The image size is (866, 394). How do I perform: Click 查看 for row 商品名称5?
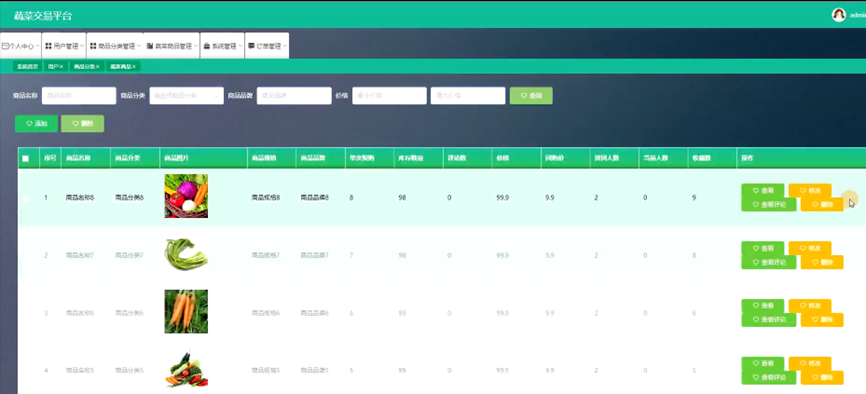pyautogui.click(x=762, y=364)
